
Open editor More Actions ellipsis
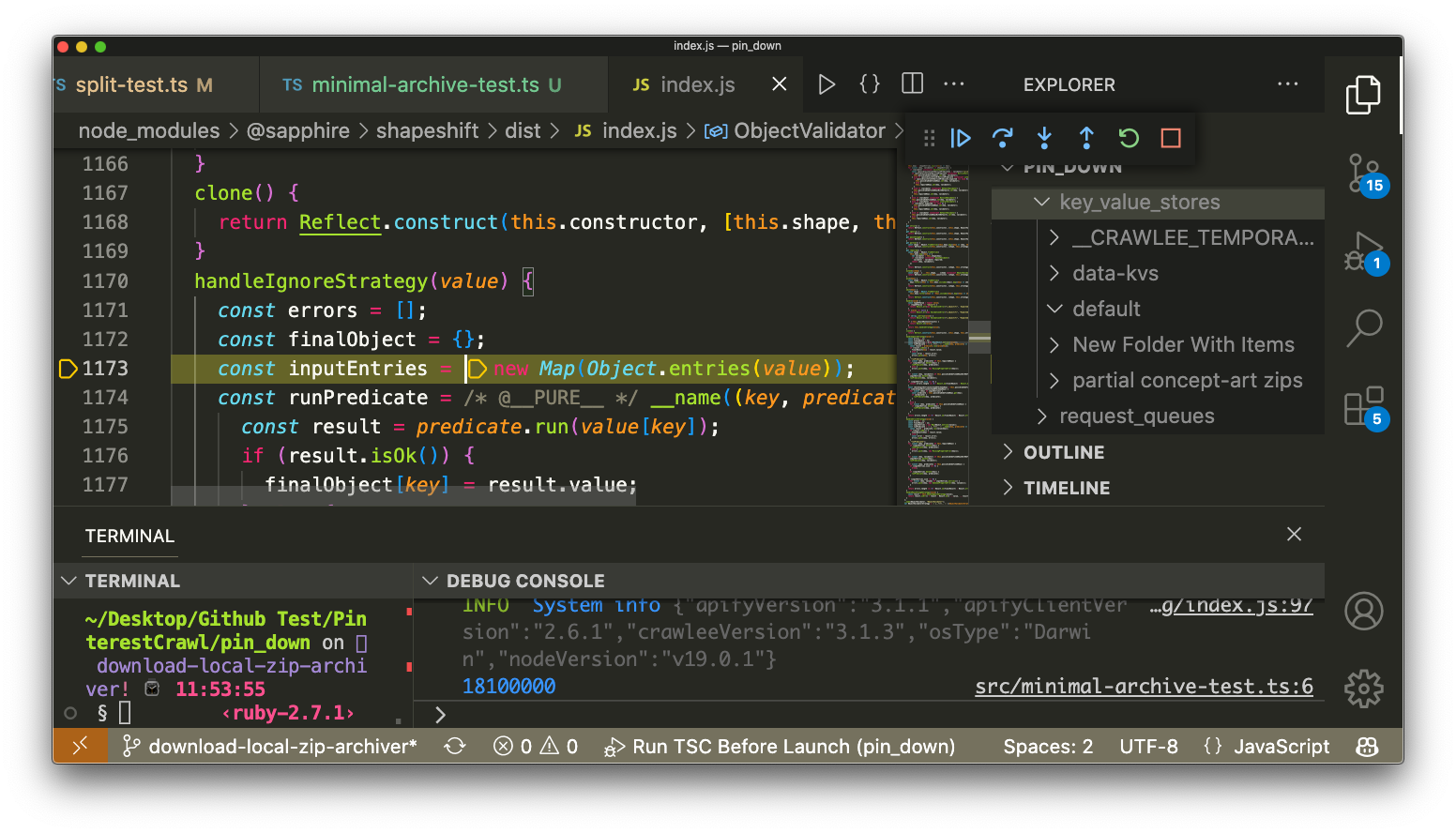pos(954,84)
